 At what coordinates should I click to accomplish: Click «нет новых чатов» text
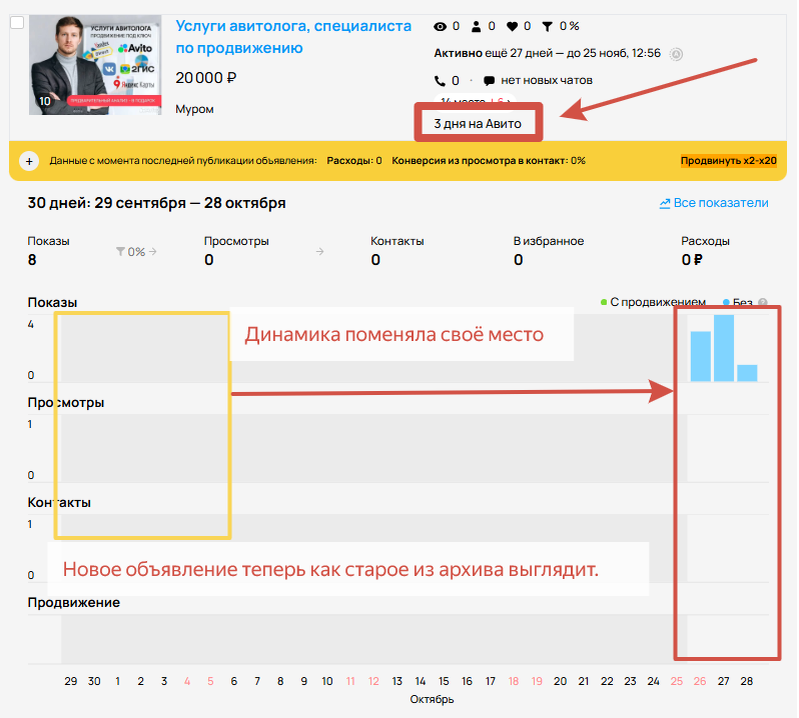(546, 81)
